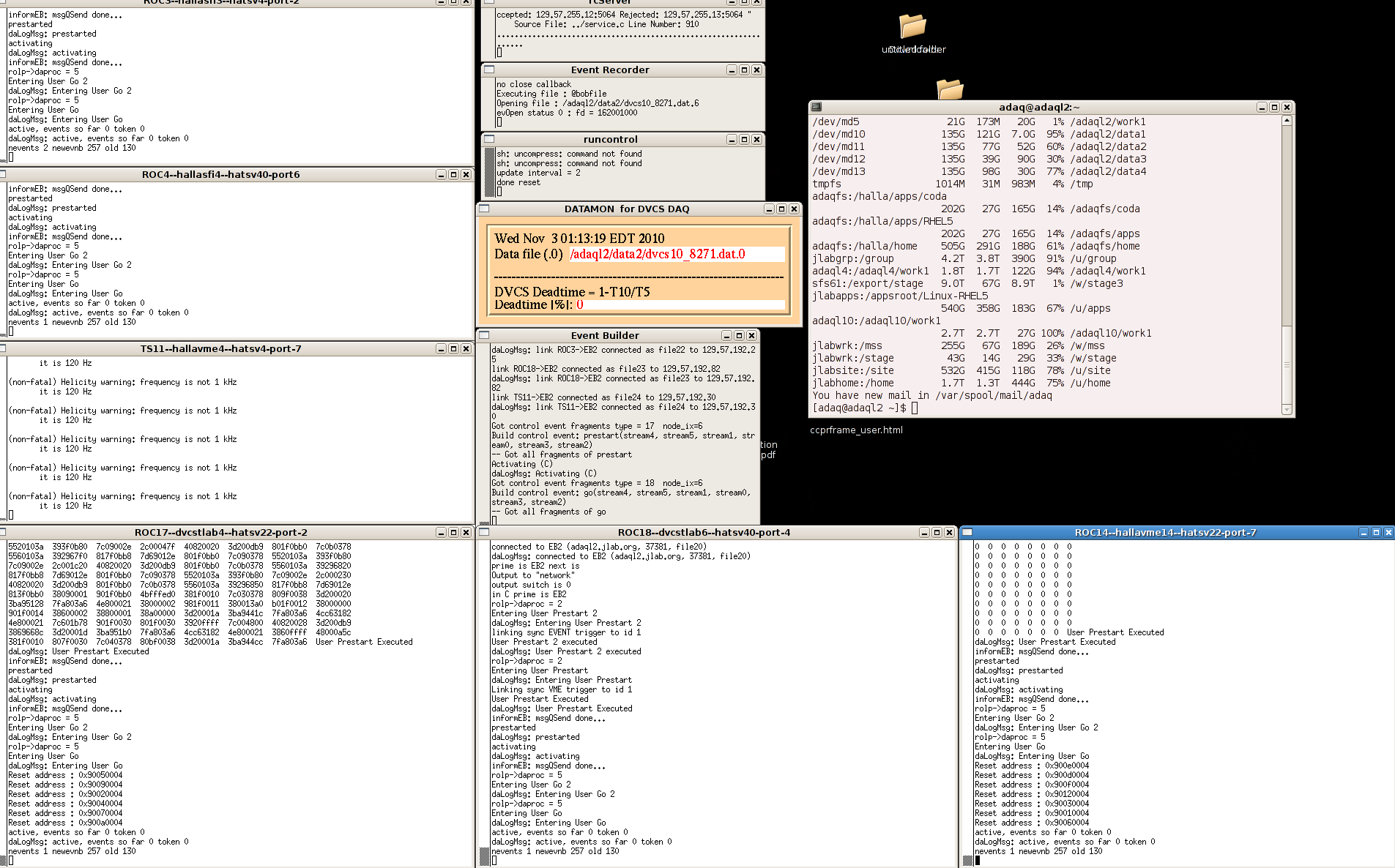Close the Event Builder window
Image resolution: width=1395 pixels, height=868 pixels.
click(751, 335)
